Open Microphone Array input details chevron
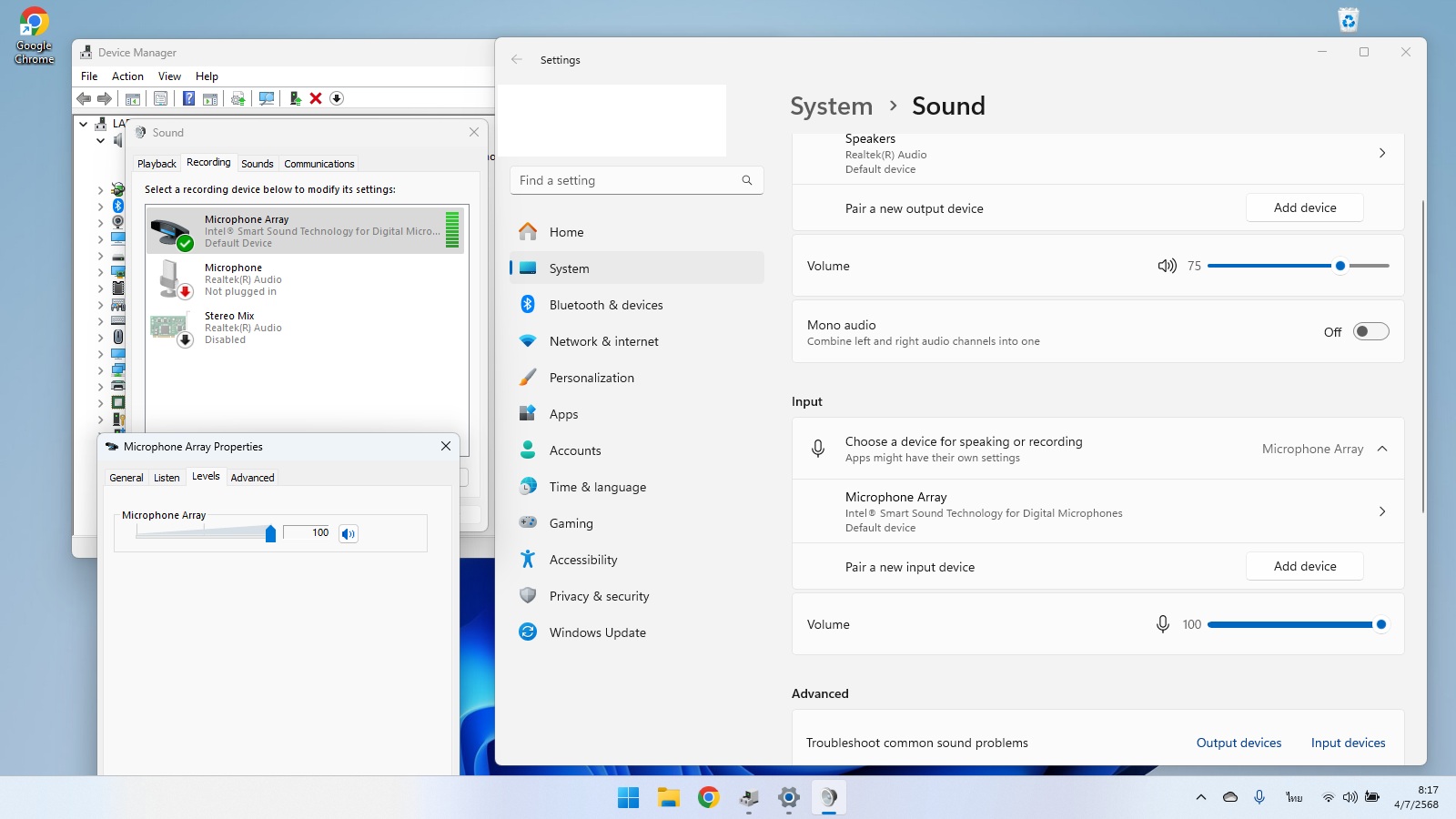 click(x=1382, y=511)
